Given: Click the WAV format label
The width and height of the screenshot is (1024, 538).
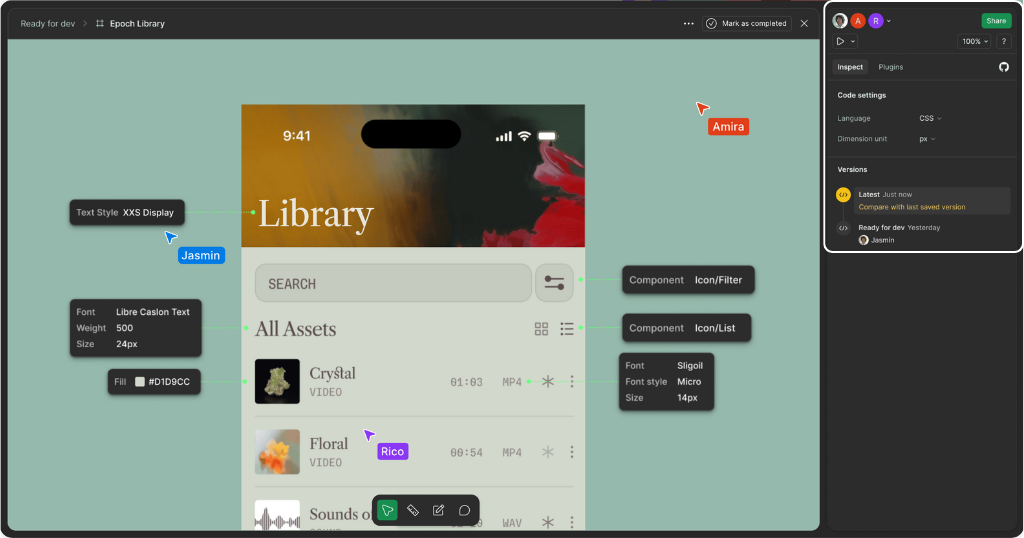Looking at the screenshot, I should tap(512, 523).
